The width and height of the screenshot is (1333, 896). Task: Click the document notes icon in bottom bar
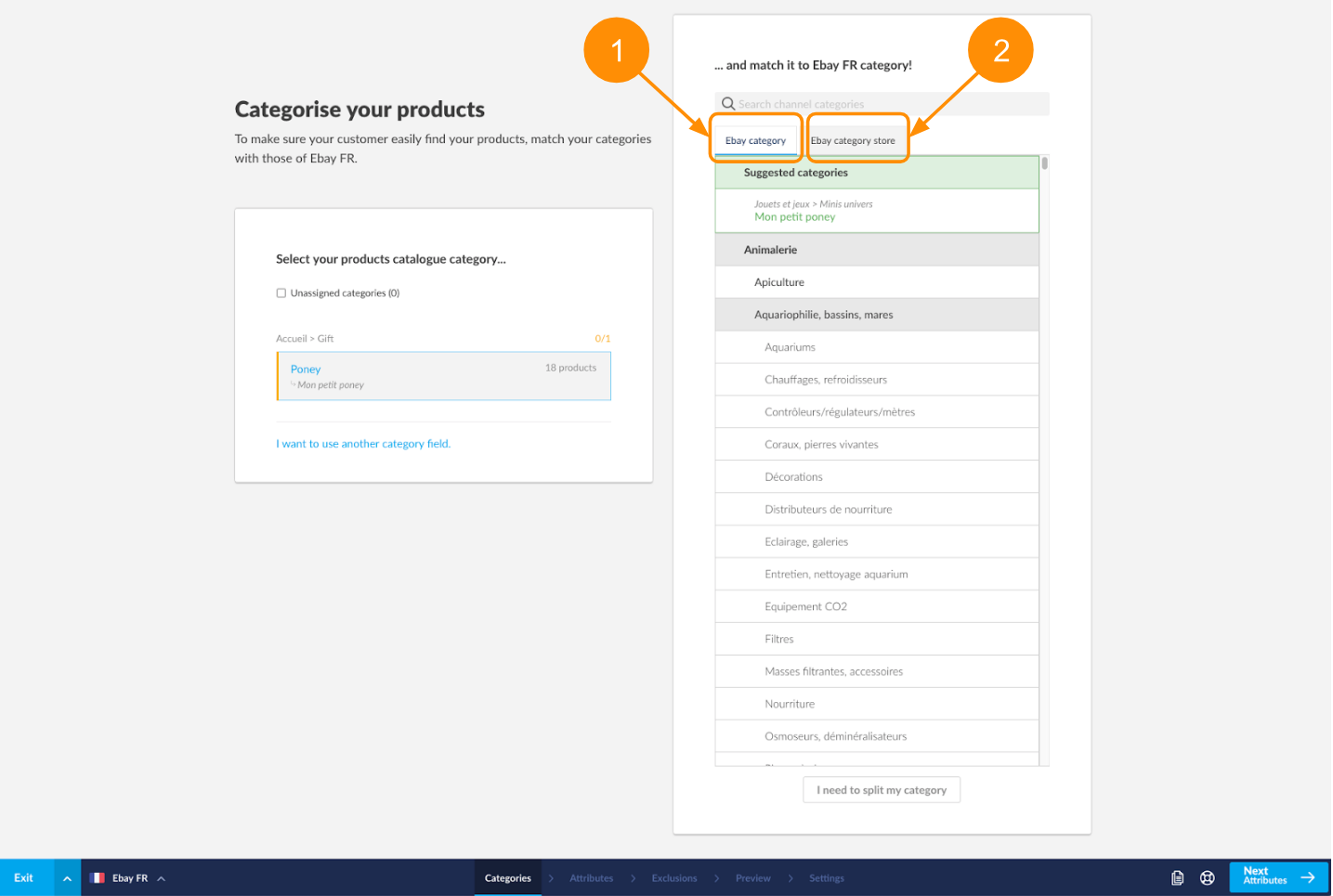tap(1177, 877)
